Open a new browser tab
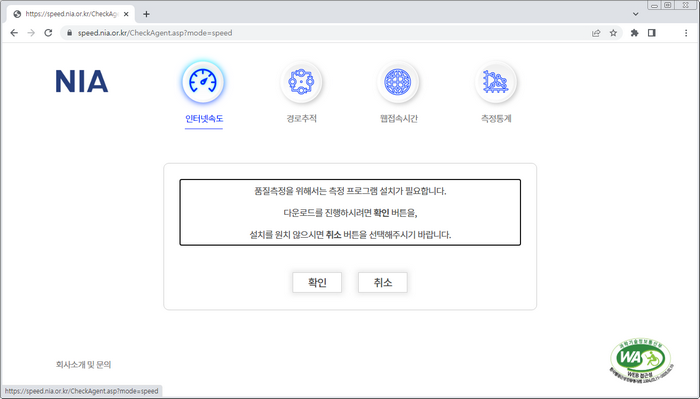 point(146,14)
